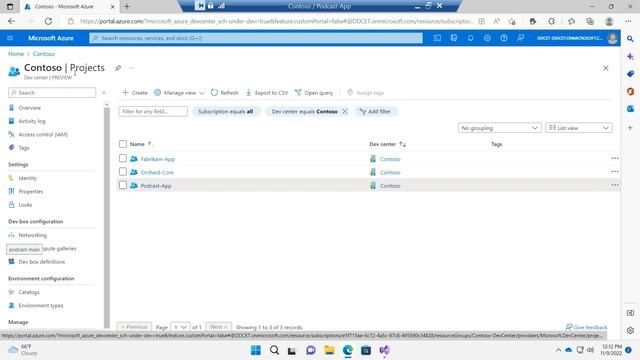Open the Manage view dropdown
The height and width of the screenshot is (360, 640).
click(179, 93)
